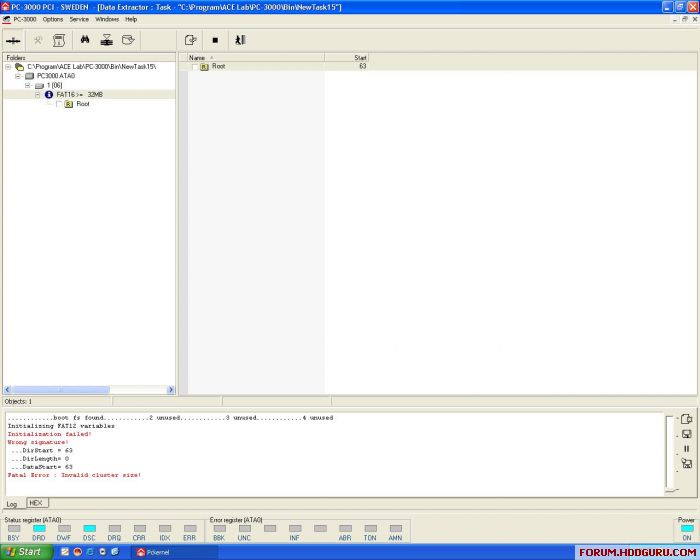The height and width of the screenshot is (560, 700).
Task: Open the Options menu
Action: (53, 20)
